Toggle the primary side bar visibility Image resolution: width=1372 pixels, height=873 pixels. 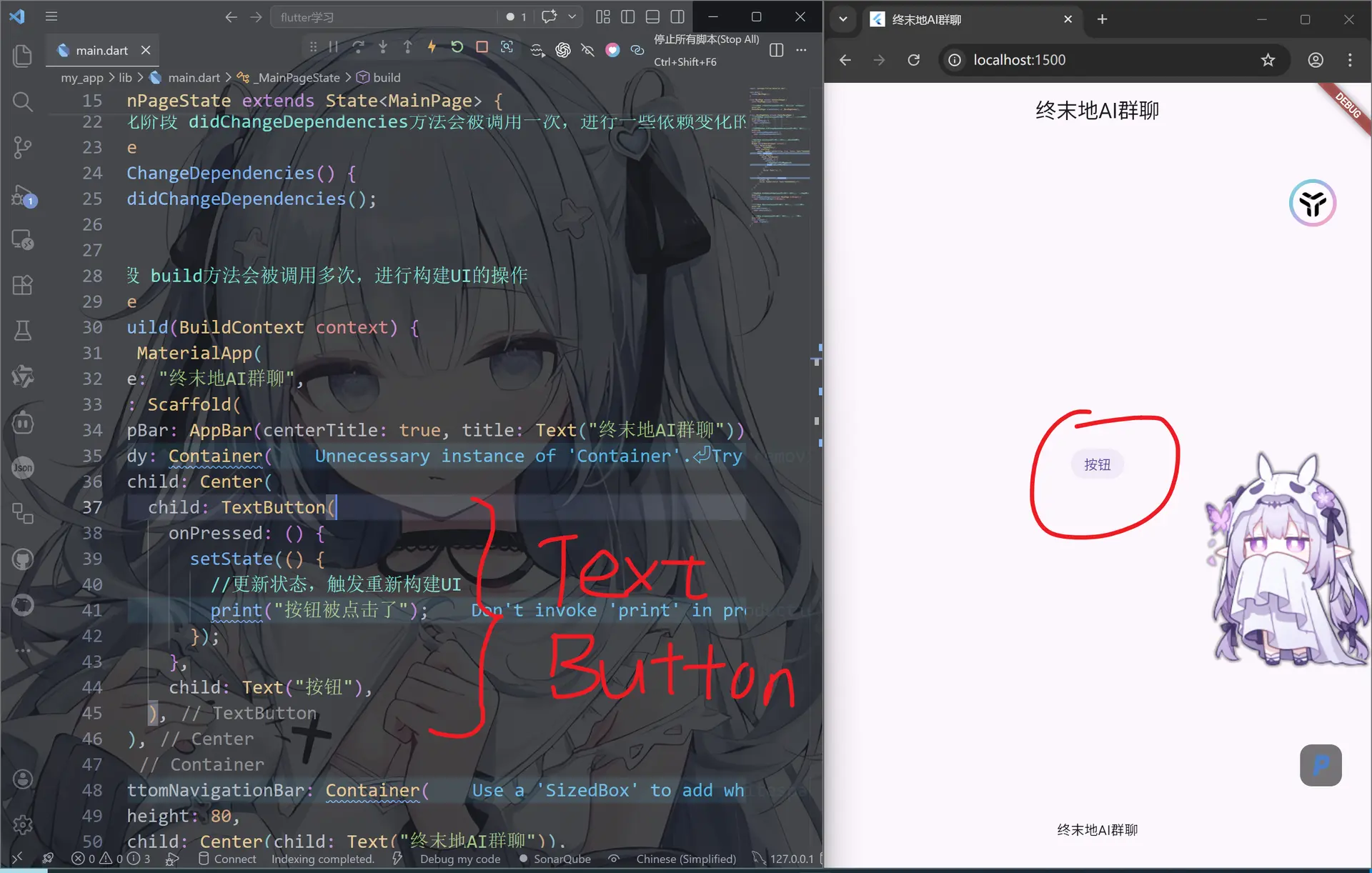point(628,16)
